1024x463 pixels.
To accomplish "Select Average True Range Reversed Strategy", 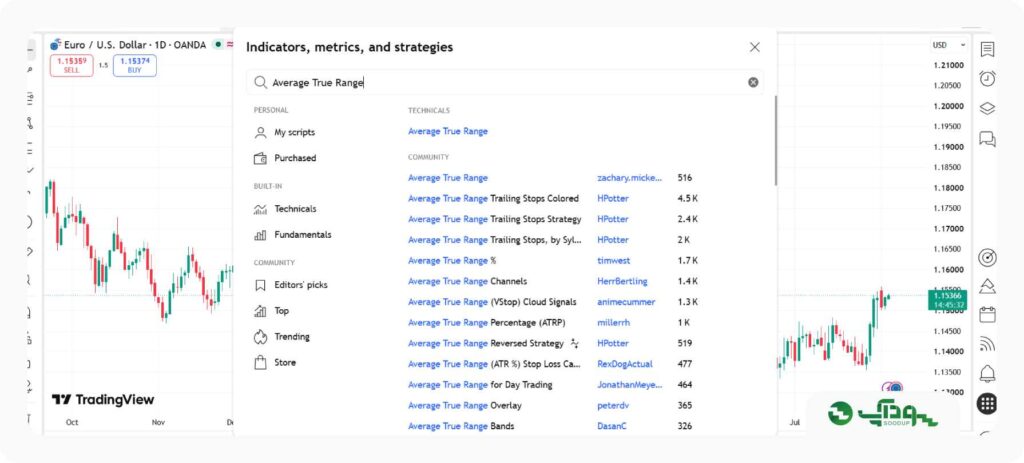I will click(x=486, y=343).
